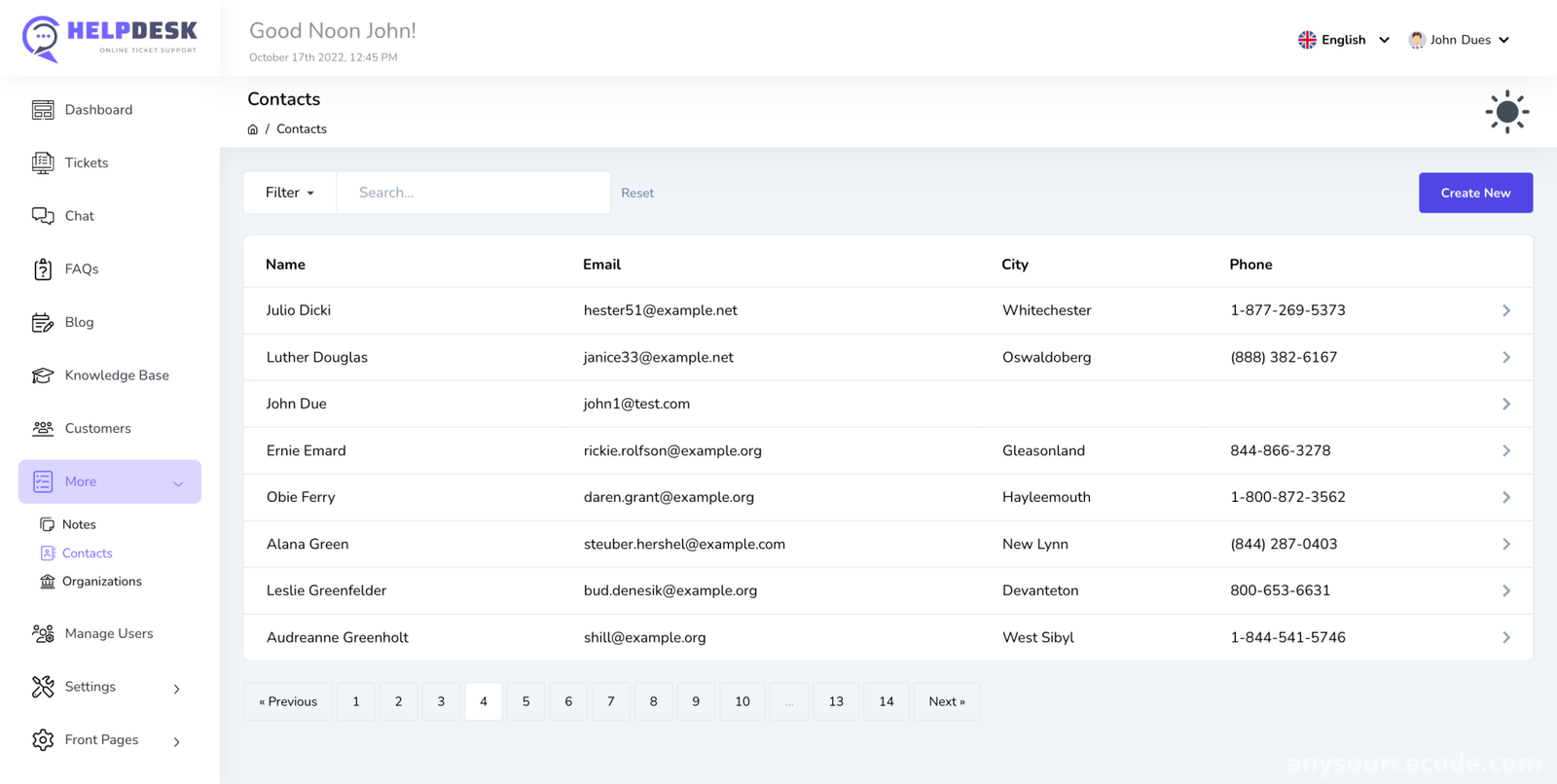Open Alana Green row arrow
This screenshot has width=1557, height=784.
[x=1505, y=544]
